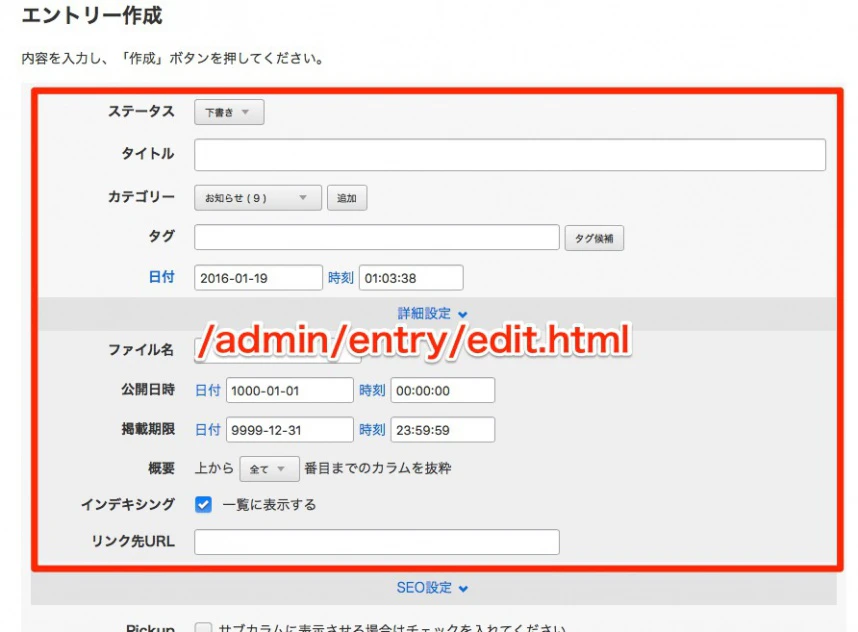This screenshot has width=858, height=632.
Task: Click the 時刻 link beside the 01:03:38 field
Action: tap(340, 277)
